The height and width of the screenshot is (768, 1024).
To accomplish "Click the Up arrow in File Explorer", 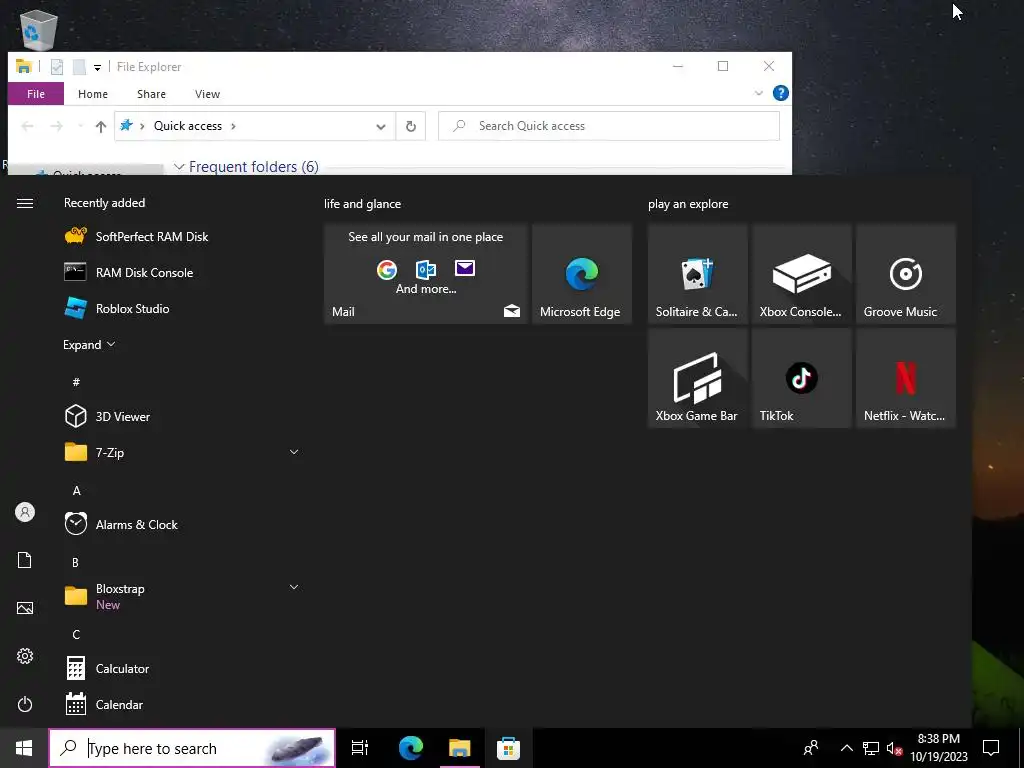I will click(101, 126).
